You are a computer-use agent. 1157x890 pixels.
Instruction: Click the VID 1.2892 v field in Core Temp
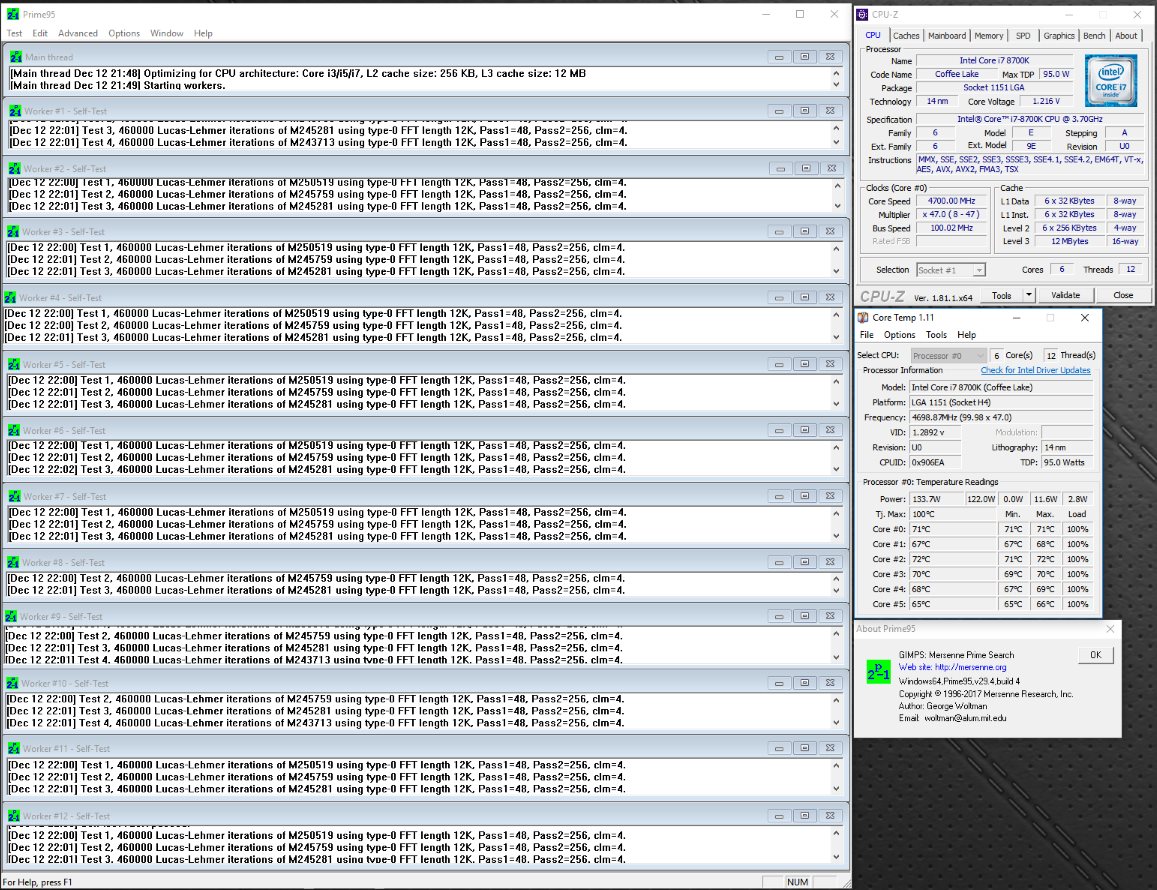click(x=935, y=432)
